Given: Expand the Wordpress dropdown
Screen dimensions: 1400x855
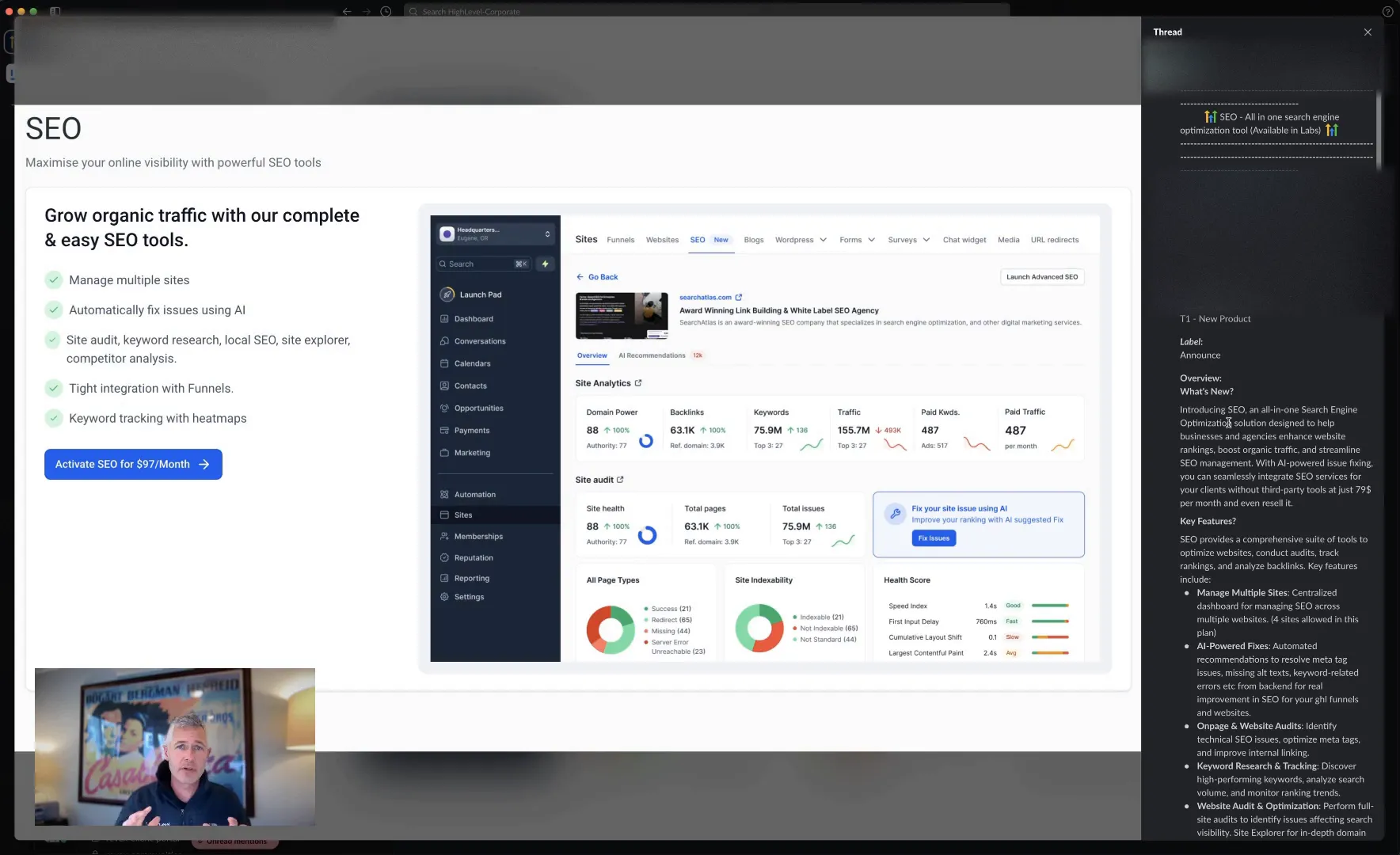Looking at the screenshot, I should click(x=824, y=239).
